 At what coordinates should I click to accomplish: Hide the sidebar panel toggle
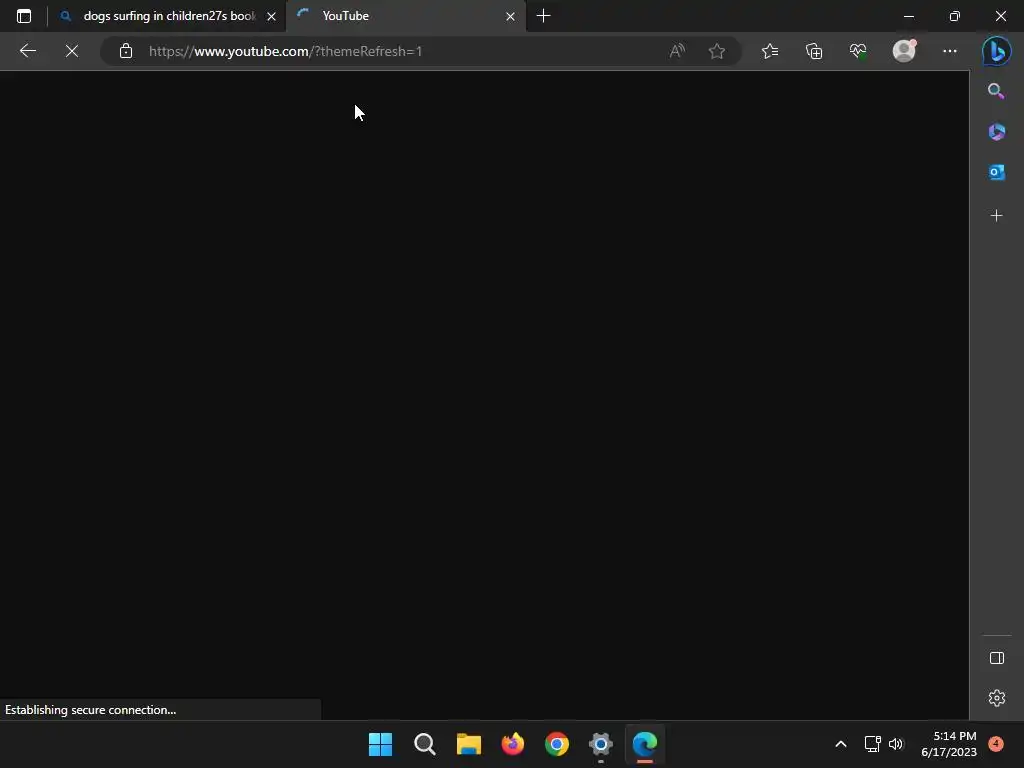997,658
